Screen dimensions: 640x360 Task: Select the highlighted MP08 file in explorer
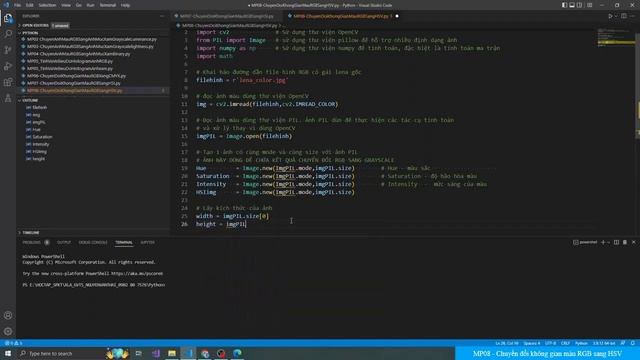(x=92, y=91)
